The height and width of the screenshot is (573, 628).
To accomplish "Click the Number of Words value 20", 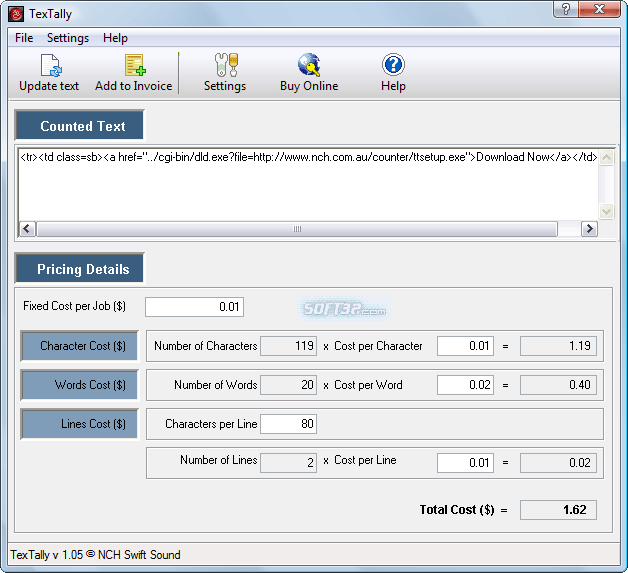I will (288, 385).
